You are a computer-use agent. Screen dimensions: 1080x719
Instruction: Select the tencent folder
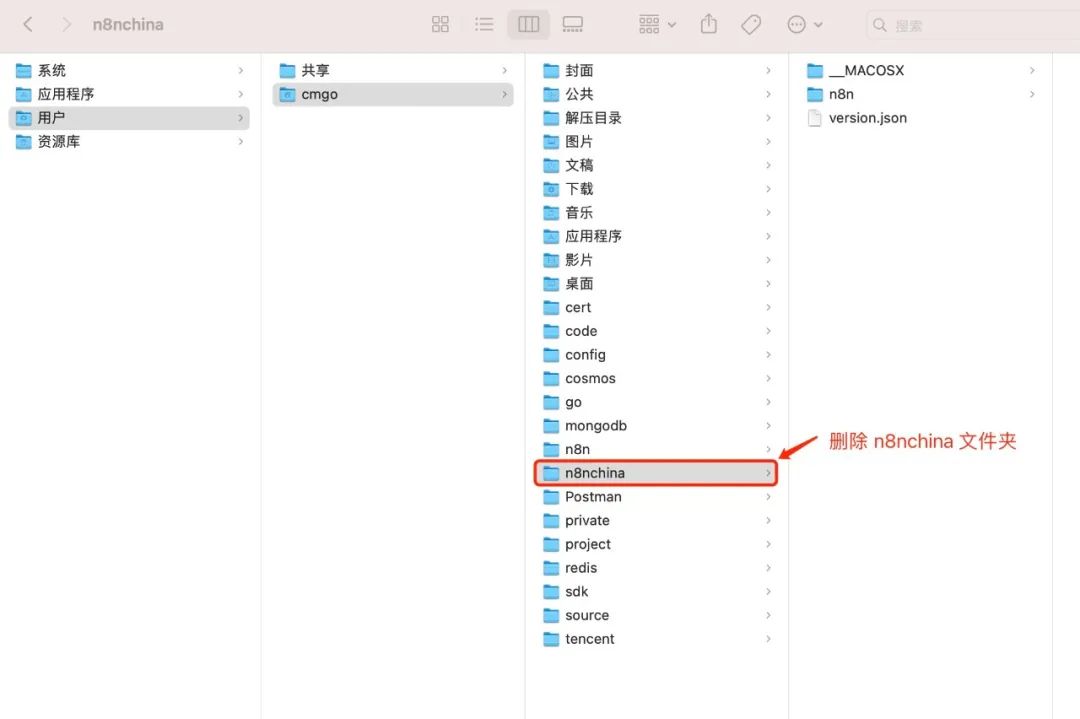[x=656, y=639]
